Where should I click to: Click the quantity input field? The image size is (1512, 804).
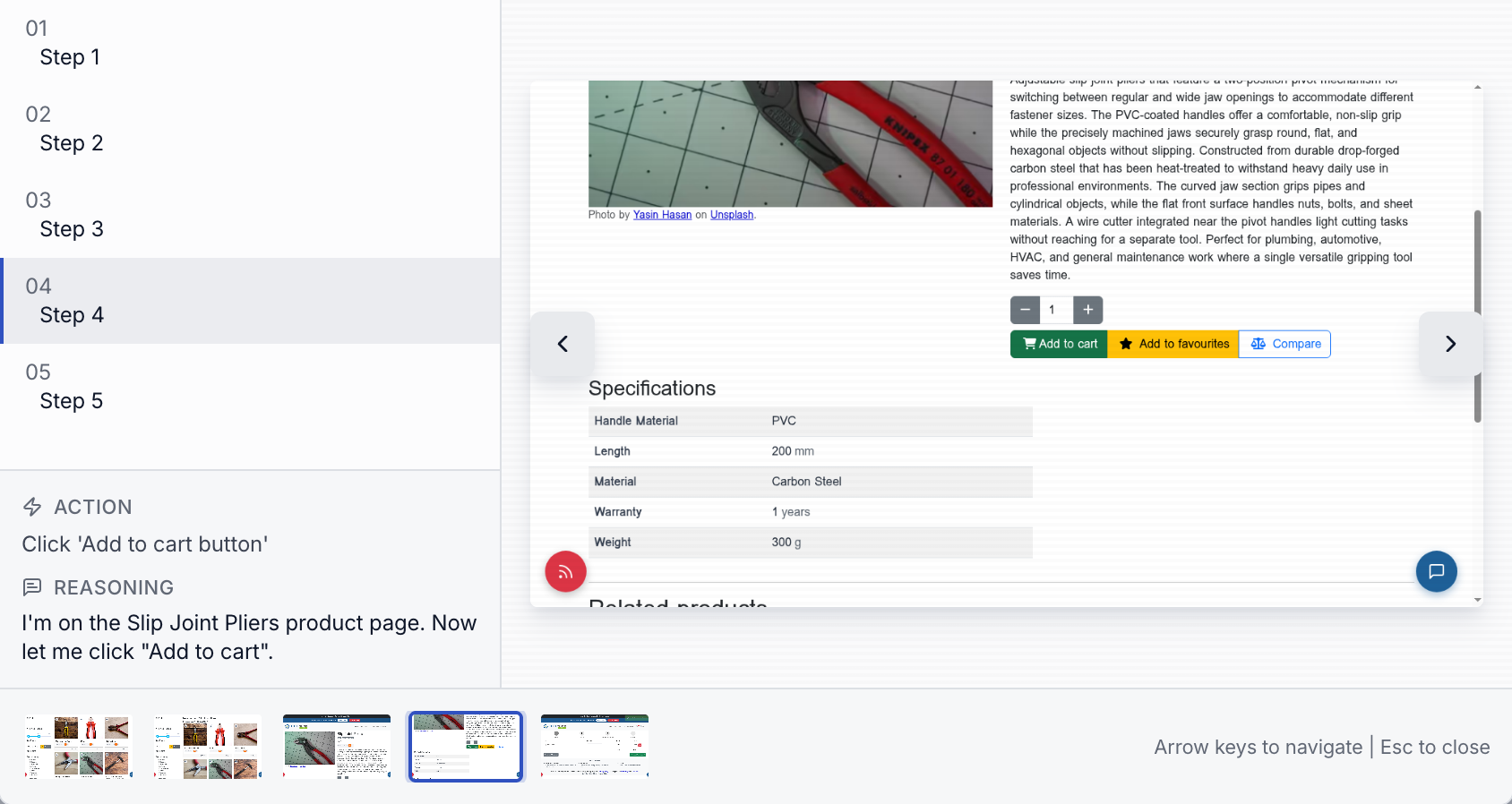pyautogui.click(x=1056, y=310)
